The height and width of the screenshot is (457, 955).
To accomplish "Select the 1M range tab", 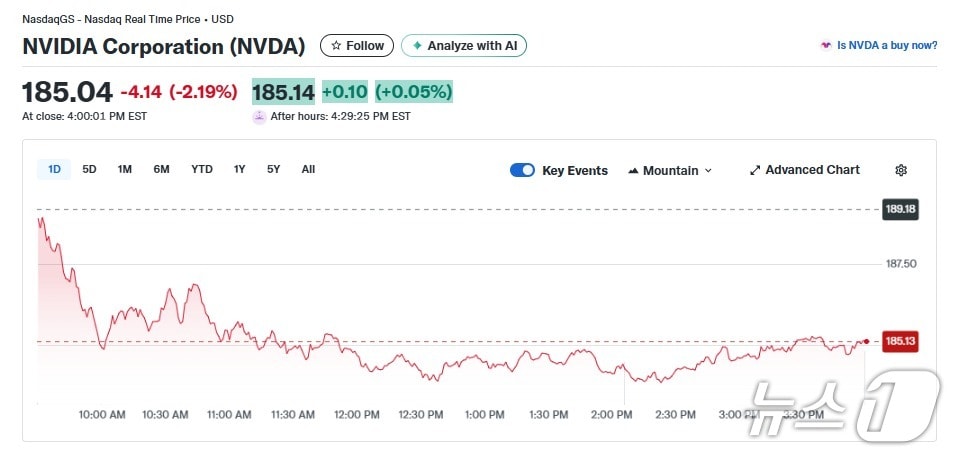I will [x=124, y=169].
